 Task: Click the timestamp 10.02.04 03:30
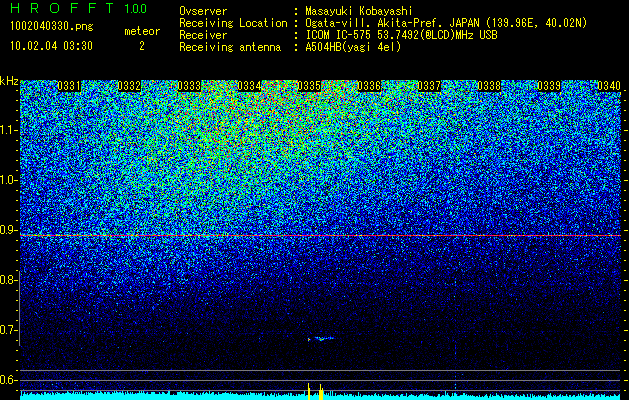tap(51, 46)
